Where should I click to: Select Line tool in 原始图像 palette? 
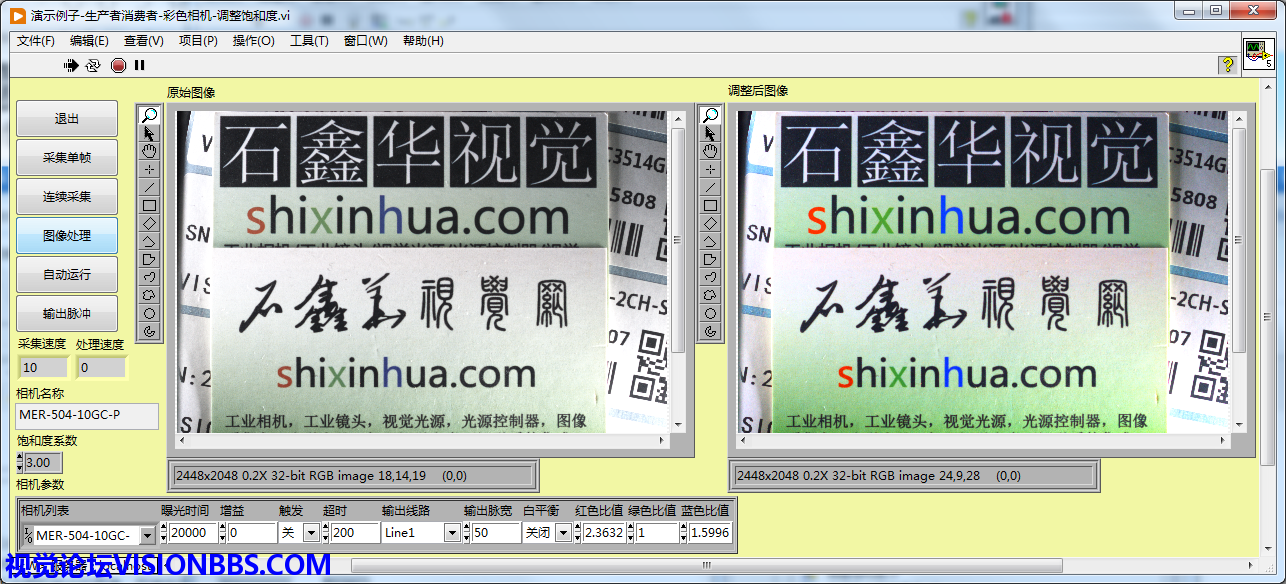[149, 187]
